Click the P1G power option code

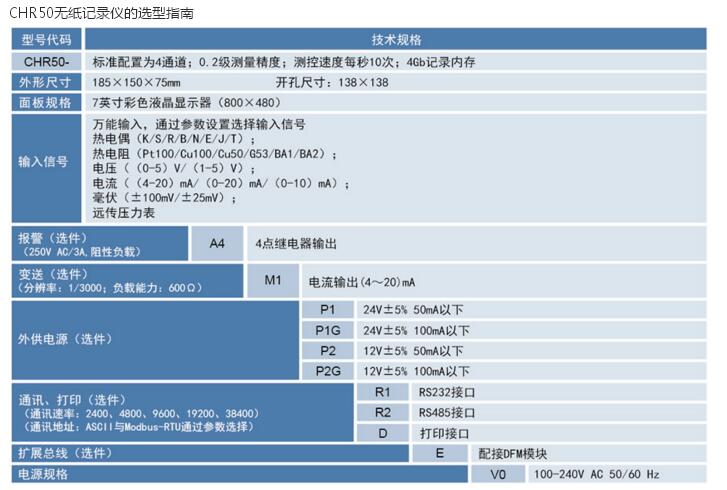pos(328,330)
